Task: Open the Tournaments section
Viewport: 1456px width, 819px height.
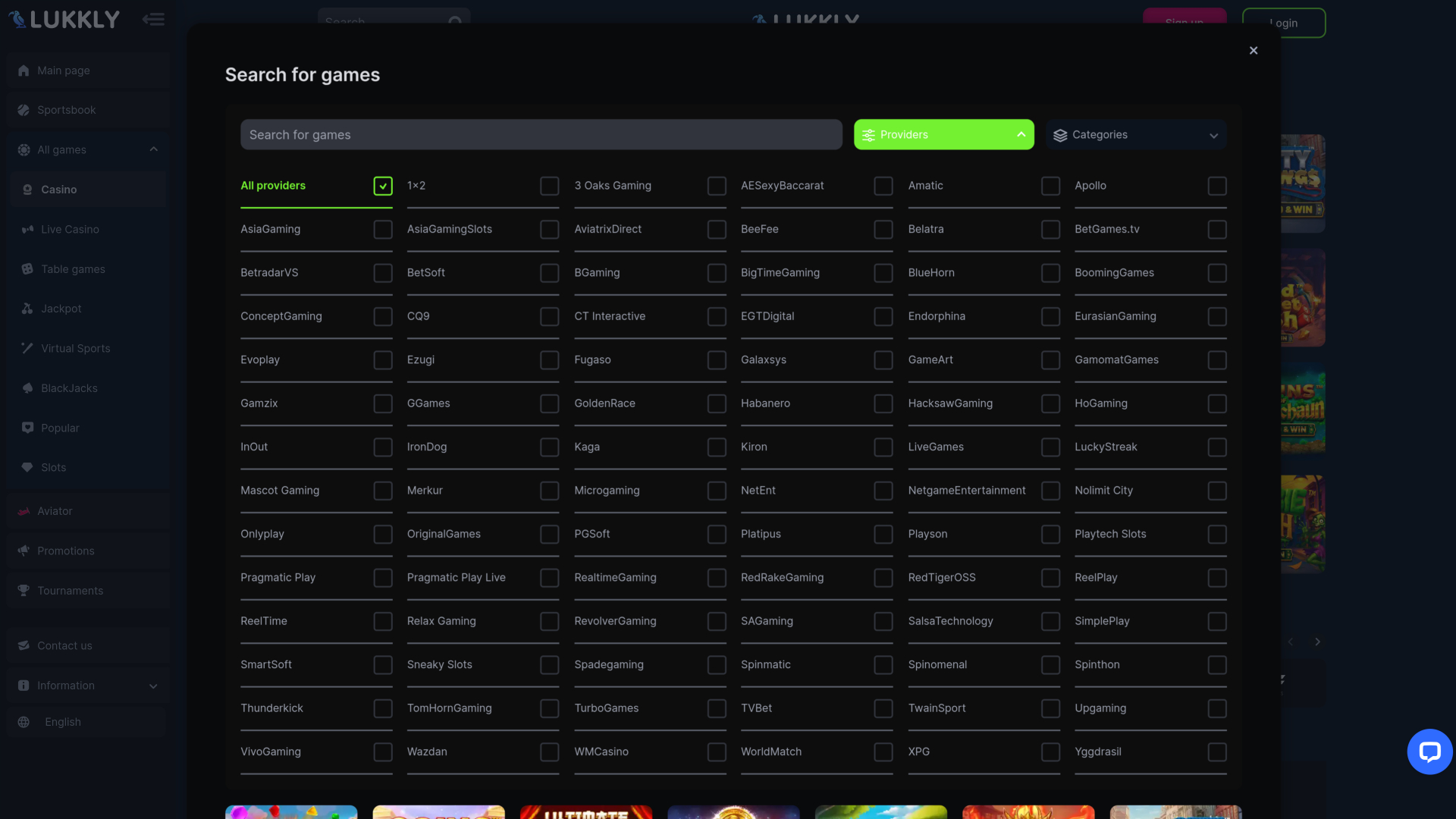Action: point(71,591)
